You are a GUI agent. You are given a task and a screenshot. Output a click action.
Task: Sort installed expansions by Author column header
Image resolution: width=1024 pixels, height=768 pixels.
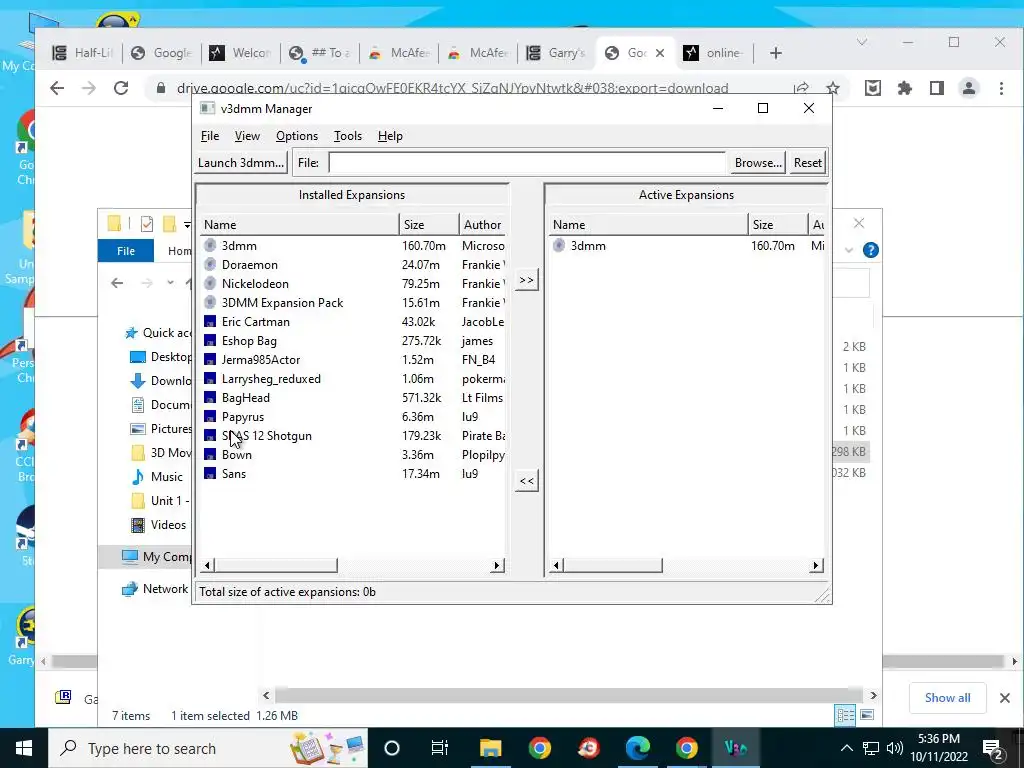click(482, 225)
